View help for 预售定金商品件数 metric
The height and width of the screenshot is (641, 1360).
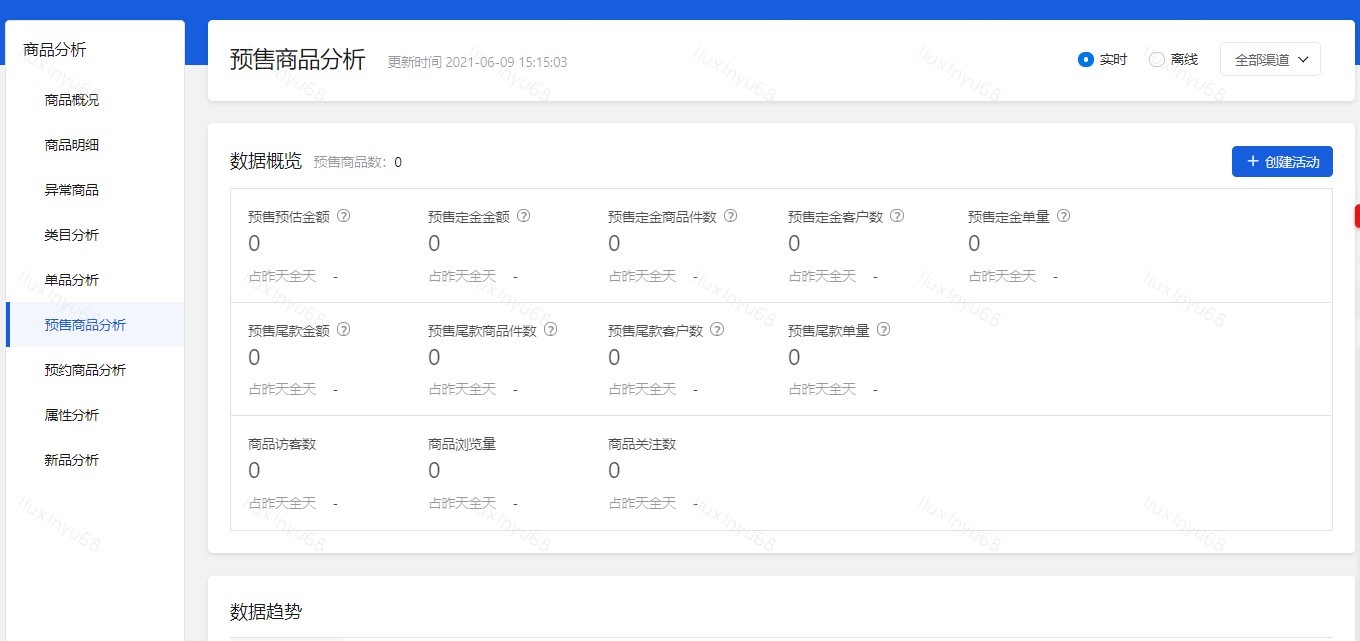coord(731,215)
